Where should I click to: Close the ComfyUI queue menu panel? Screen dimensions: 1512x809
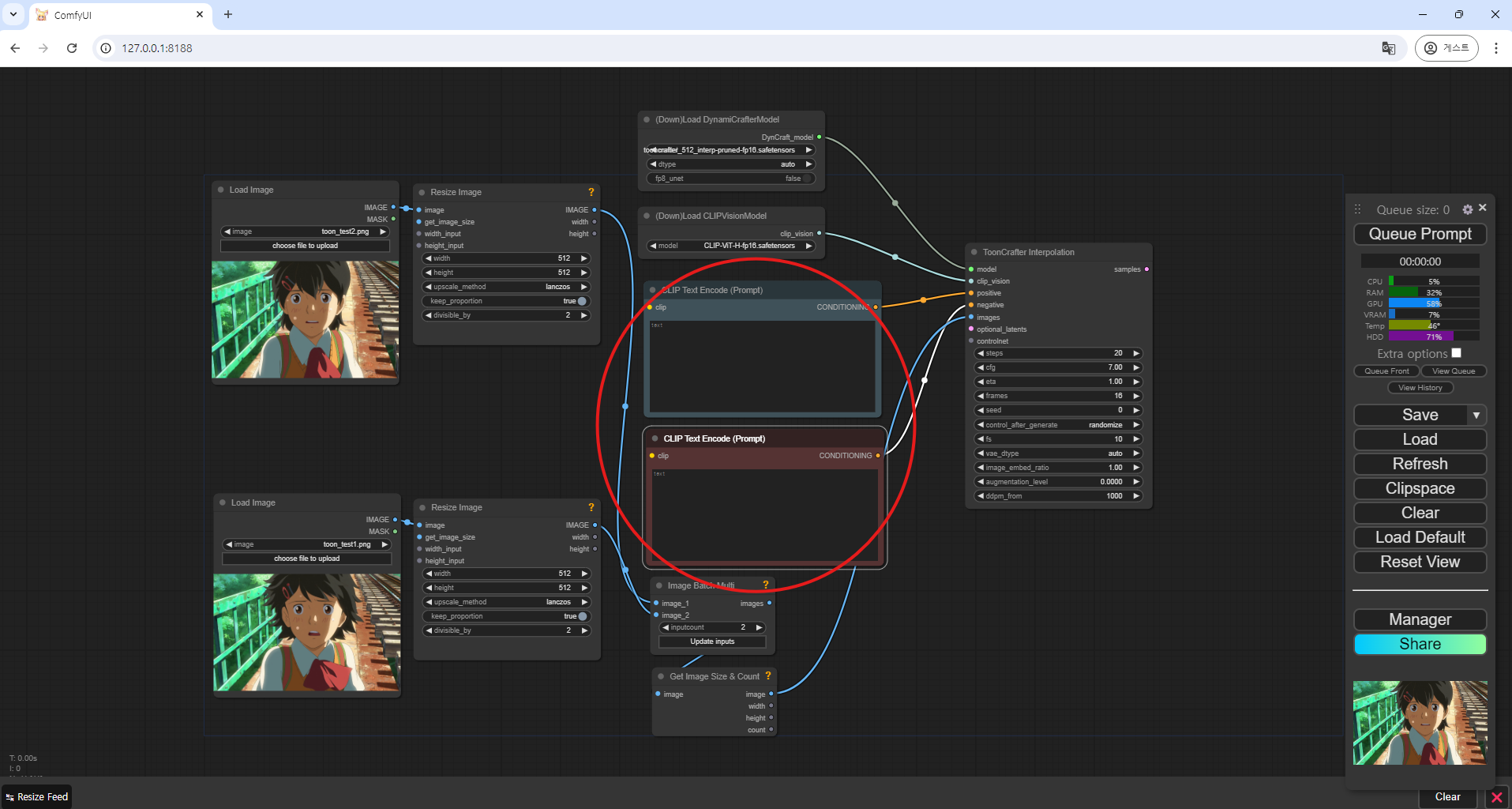pyautogui.click(x=1483, y=208)
